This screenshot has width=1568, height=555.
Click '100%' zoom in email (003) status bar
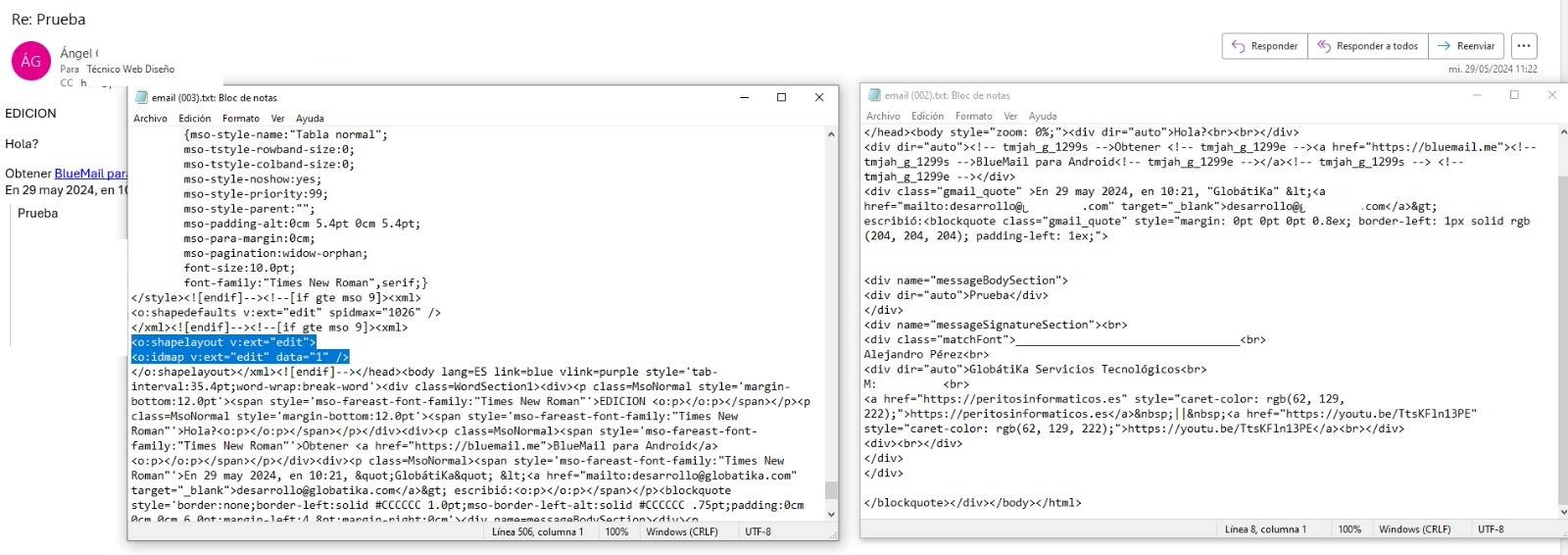tap(616, 531)
